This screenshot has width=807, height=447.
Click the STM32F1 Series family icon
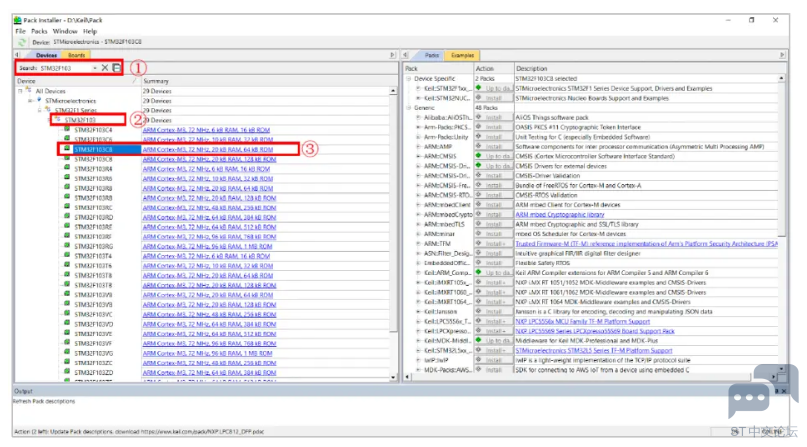coord(48,110)
